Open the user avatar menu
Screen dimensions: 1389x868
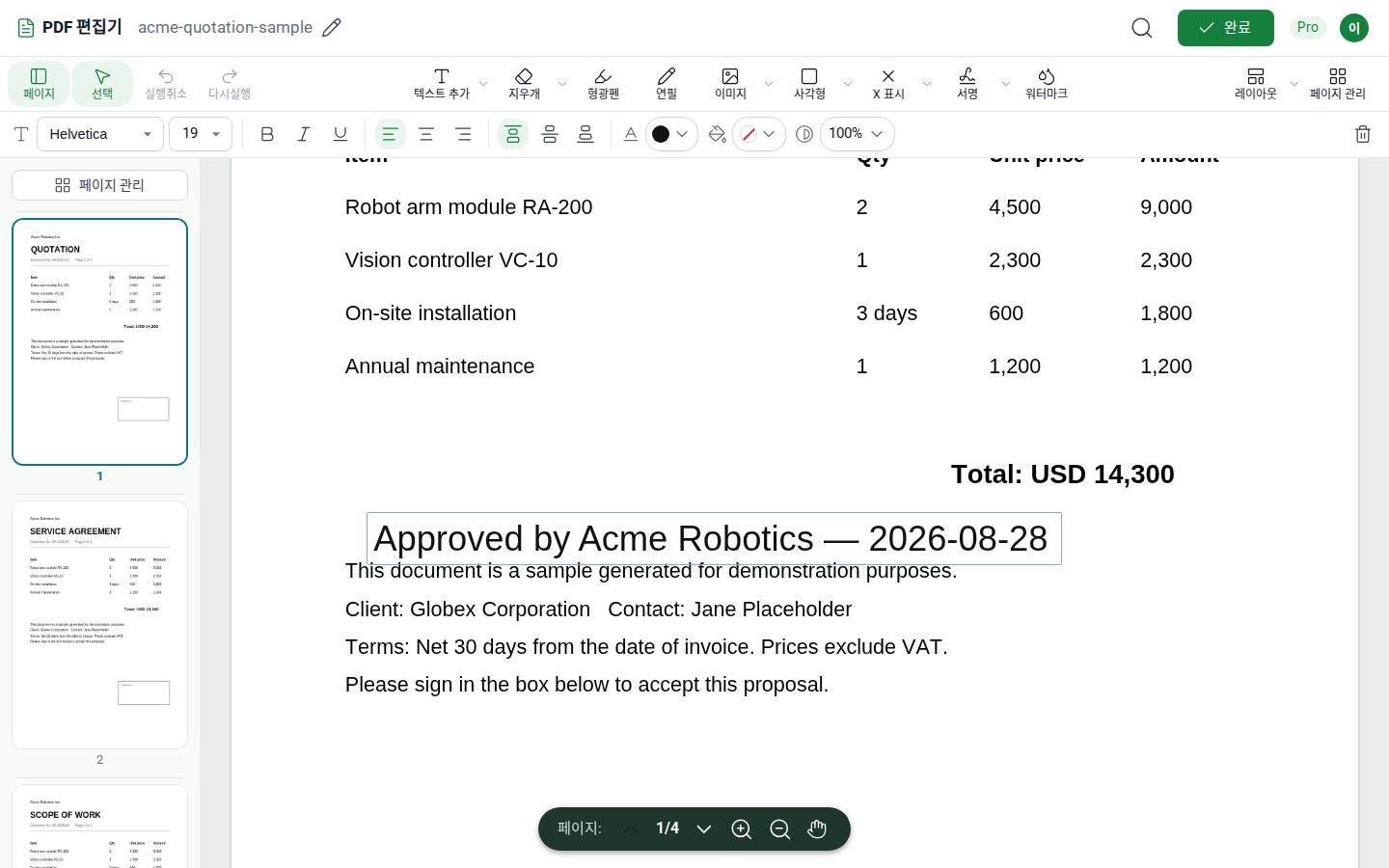[1354, 28]
